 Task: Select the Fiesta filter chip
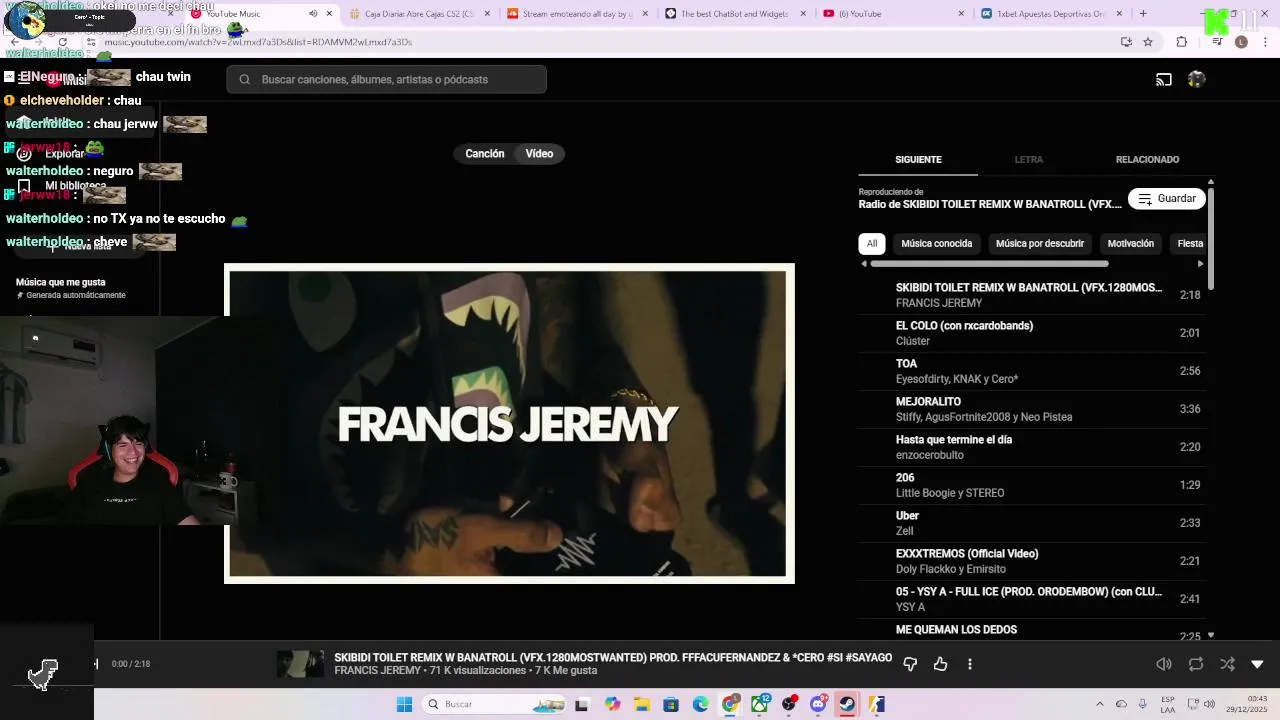click(x=1190, y=244)
